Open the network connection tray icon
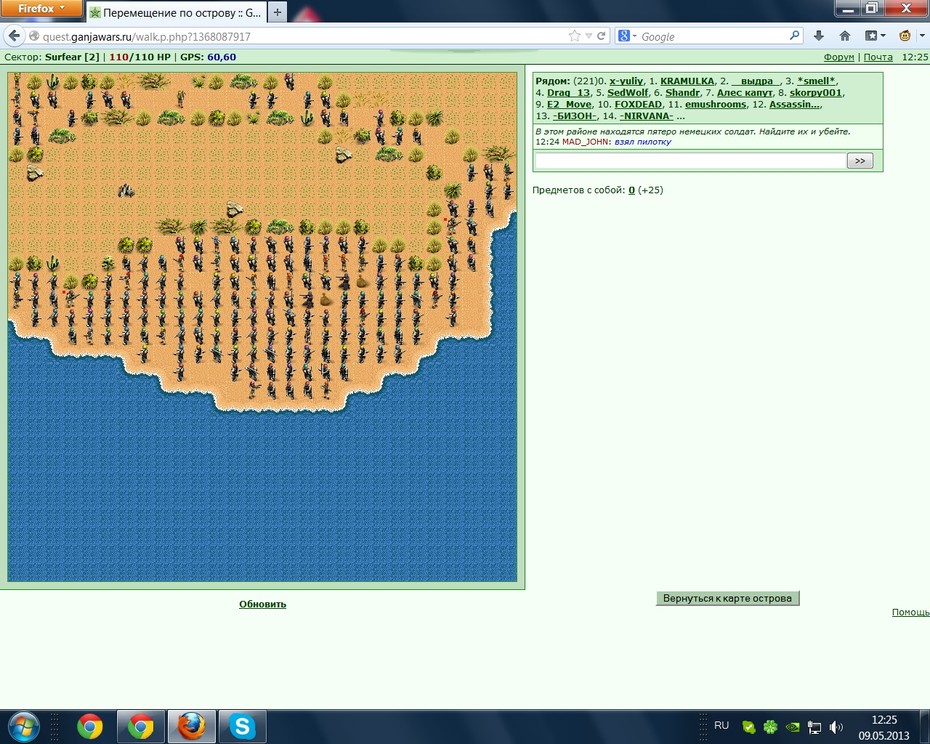The image size is (930, 744). tap(815, 727)
